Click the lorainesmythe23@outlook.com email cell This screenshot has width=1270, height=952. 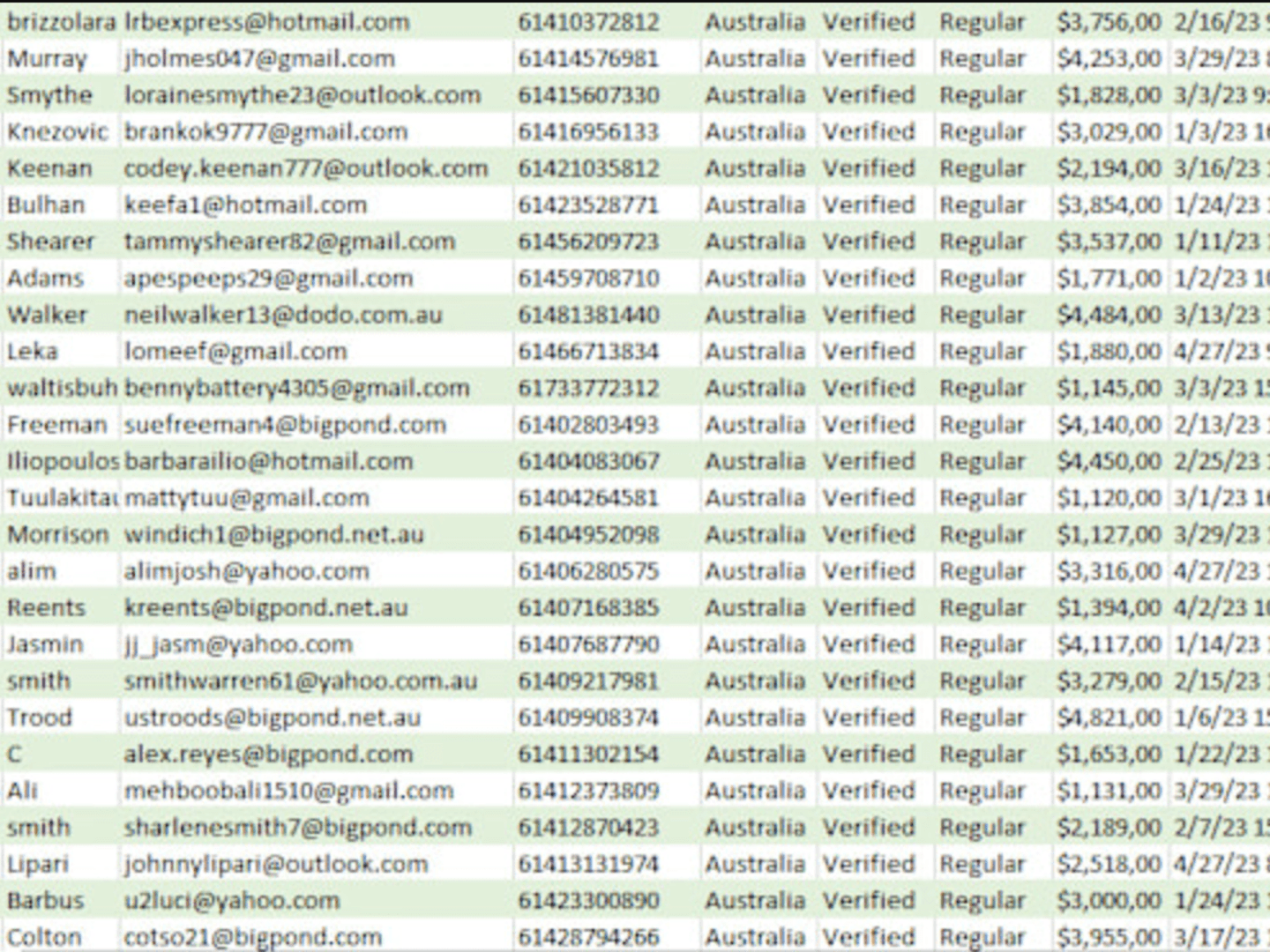316,95
